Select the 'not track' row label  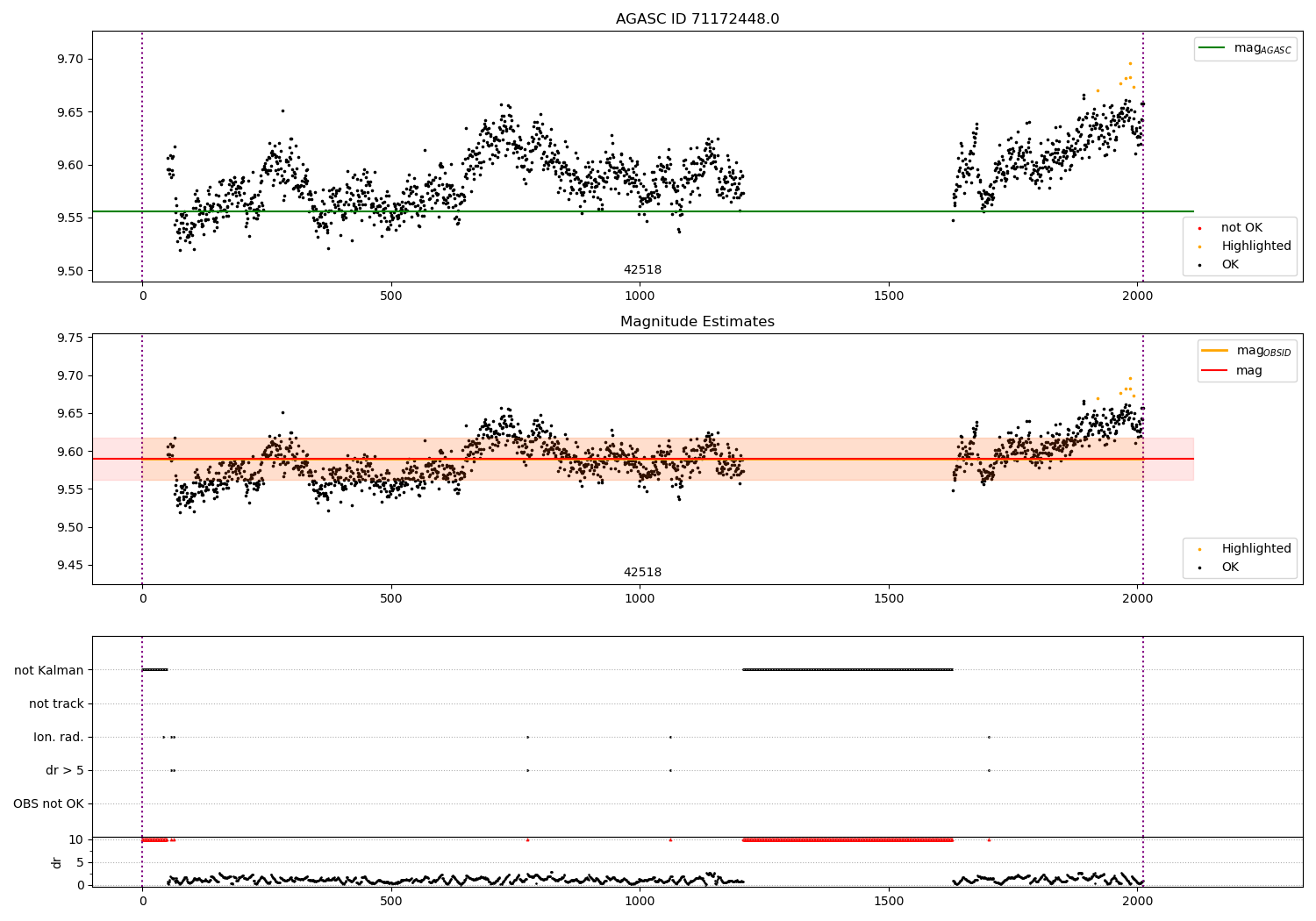pyautogui.click(x=56, y=703)
